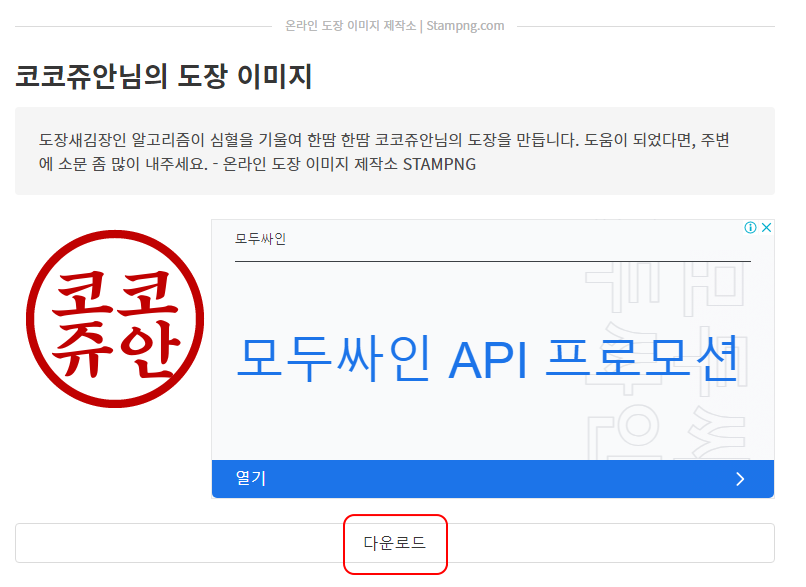The width and height of the screenshot is (806, 587).
Task: Click the description text mentioning STAMPNG
Action: (x=384, y=152)
